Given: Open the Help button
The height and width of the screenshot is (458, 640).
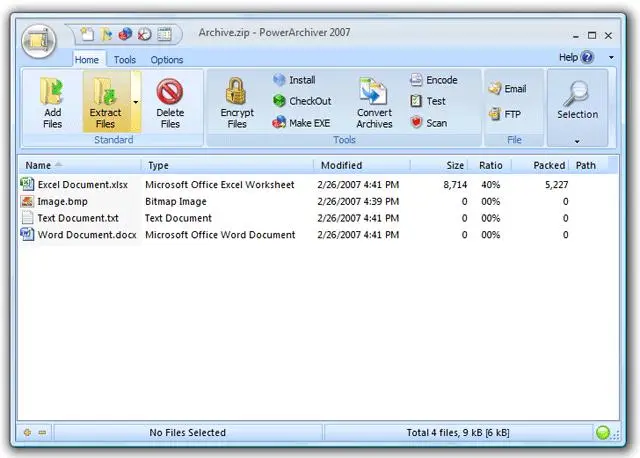Looking at the screenshot, I should pos(576,57).
